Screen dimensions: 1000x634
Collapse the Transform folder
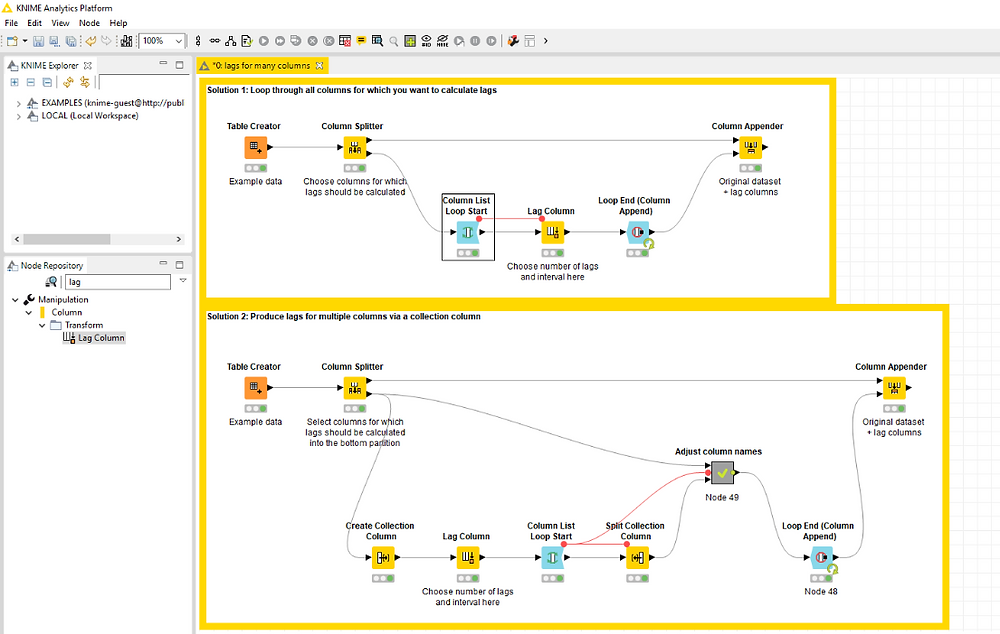click(x=42, y=325)
